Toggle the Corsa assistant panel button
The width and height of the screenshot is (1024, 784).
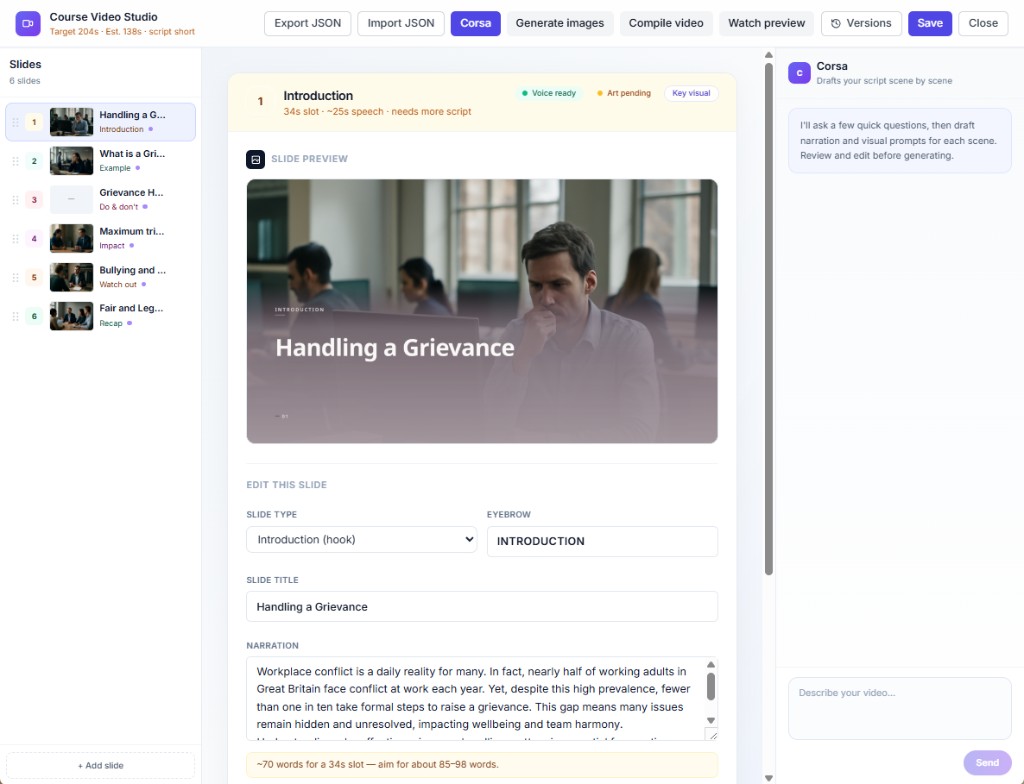(x=475, y=24)
